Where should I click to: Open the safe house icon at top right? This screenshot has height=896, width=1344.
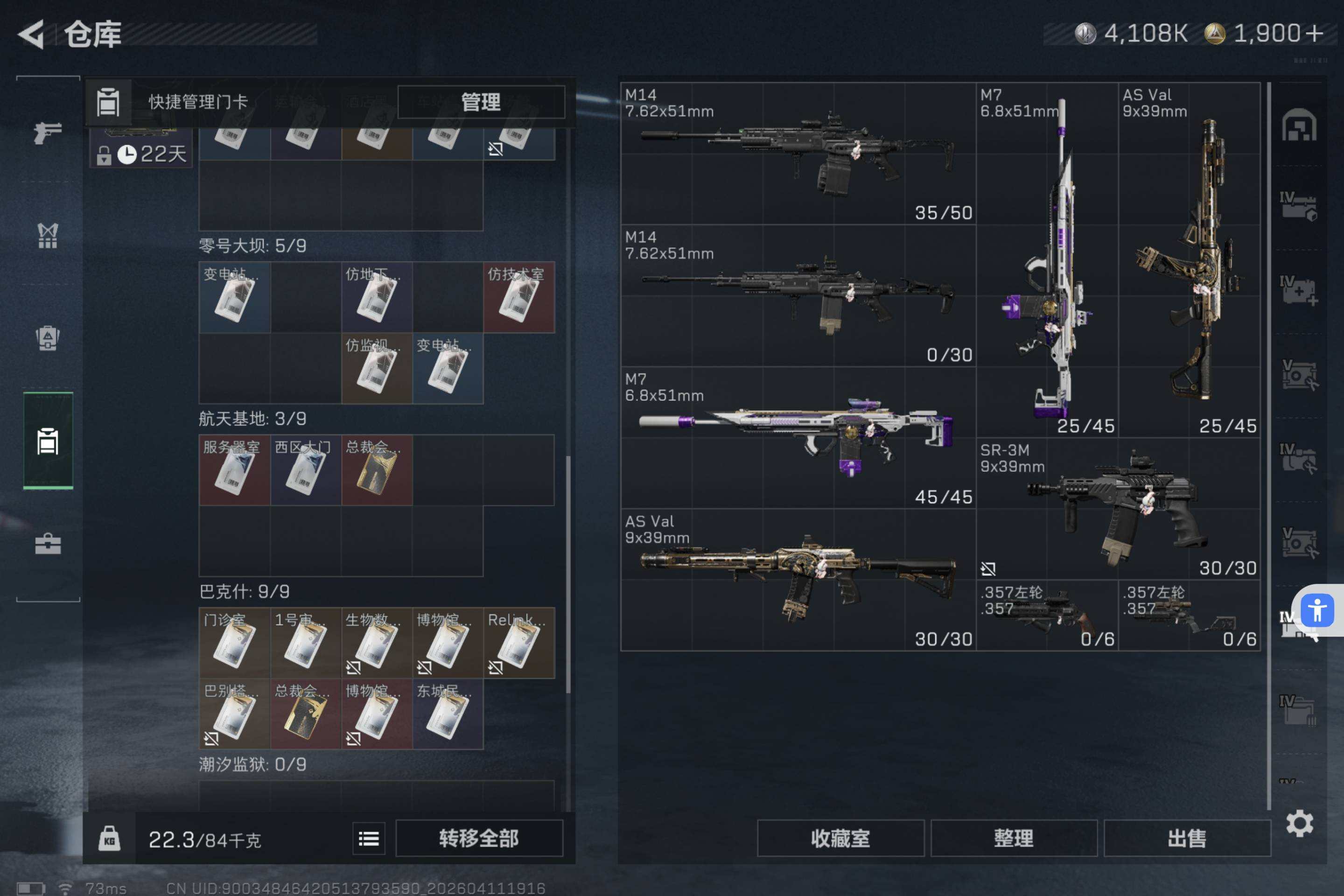click(x=1299, y=125)
